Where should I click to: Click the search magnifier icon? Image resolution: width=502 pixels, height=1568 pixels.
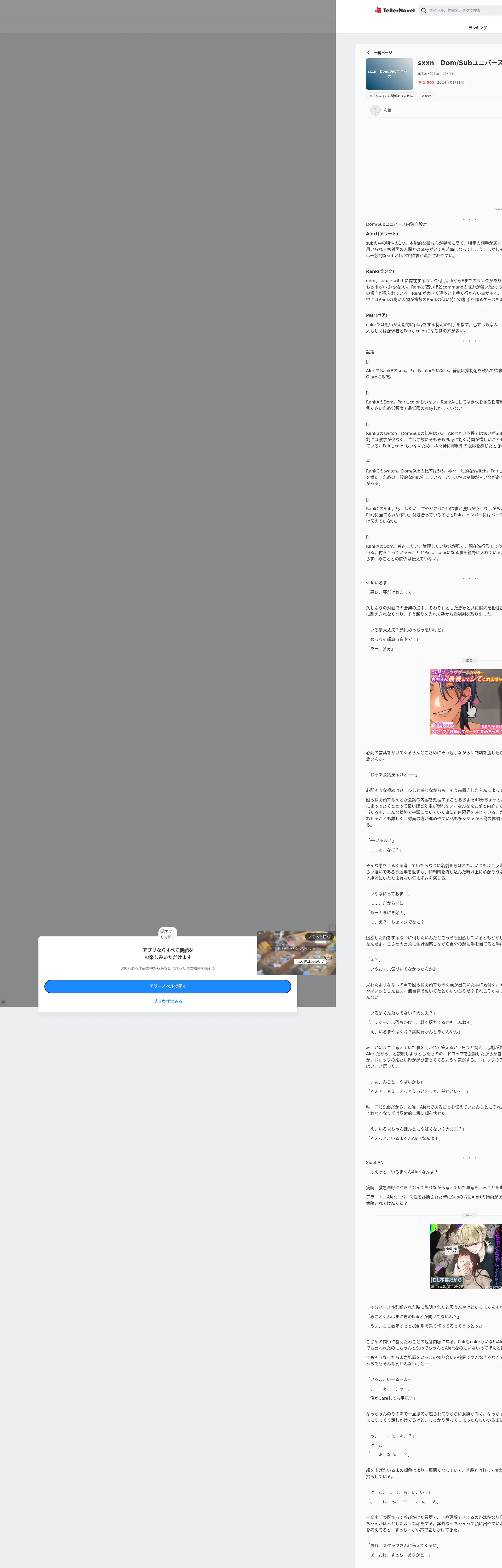tap(423, 10)
